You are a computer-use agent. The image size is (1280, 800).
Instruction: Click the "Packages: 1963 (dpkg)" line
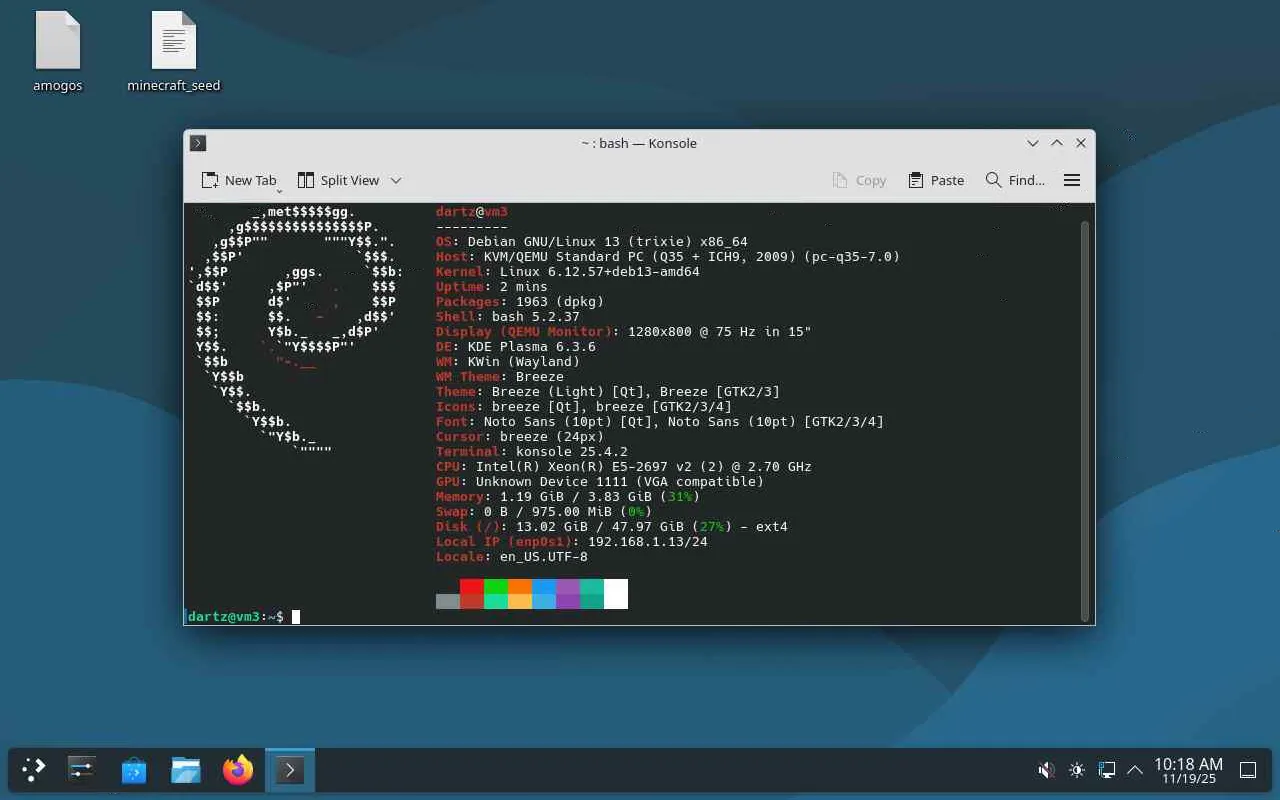pyautogui.click(x=520, y=302)
